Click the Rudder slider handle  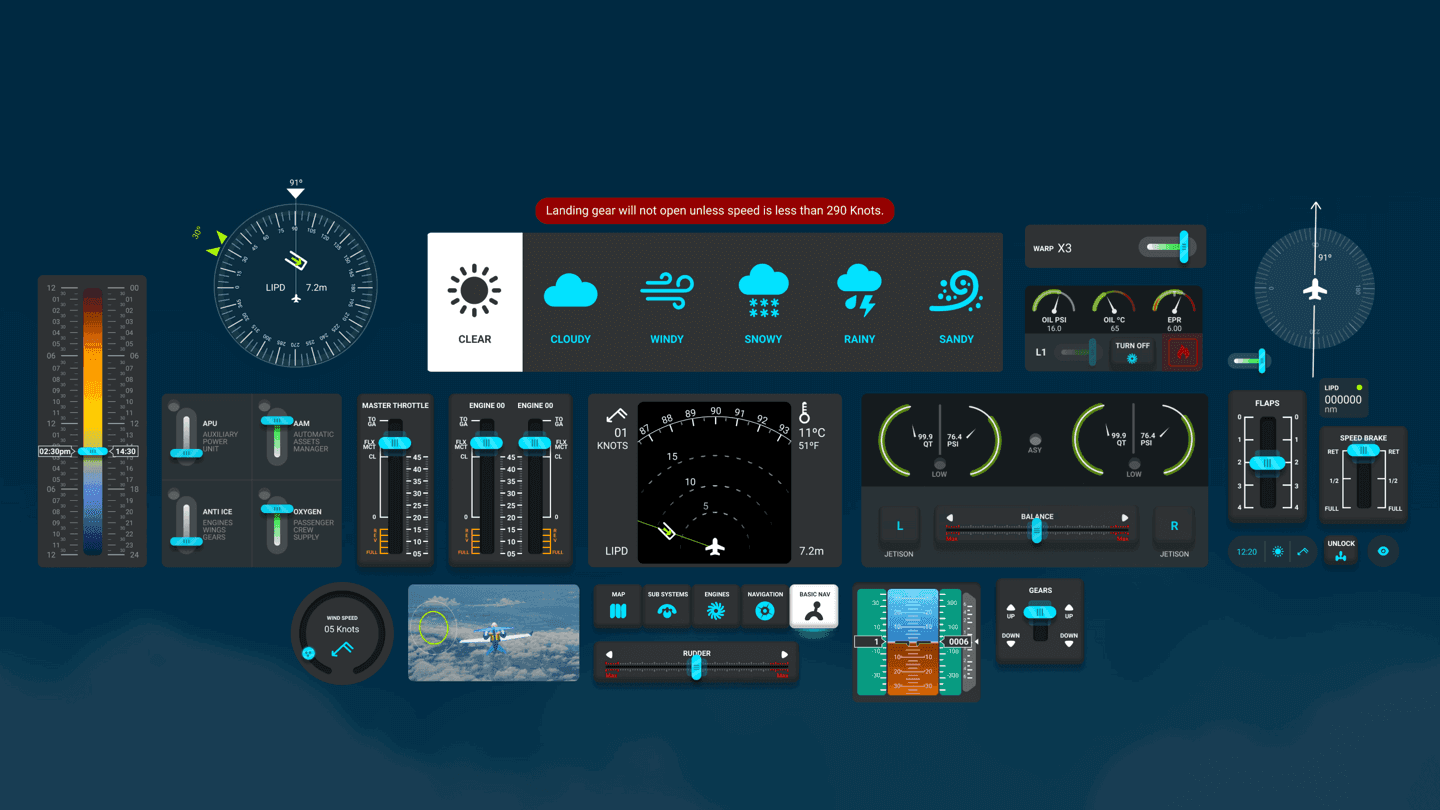click(696, 668)
